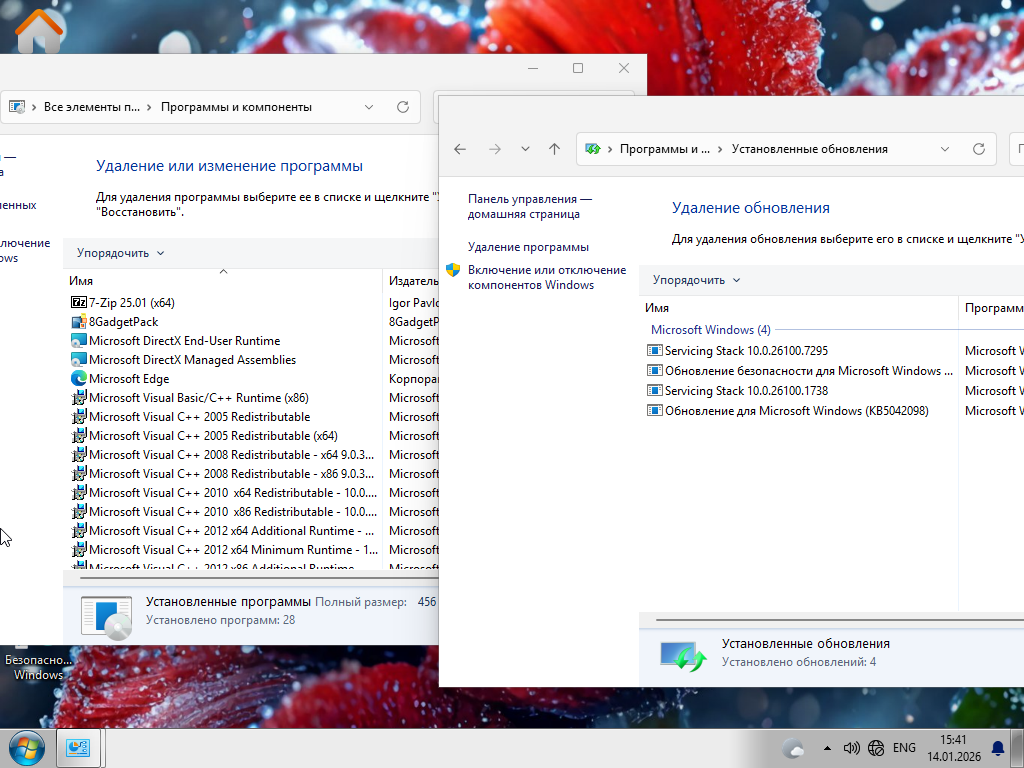Show hidden tray icons arrow
The image size is (1024, 768).
[x=827, y=748]
